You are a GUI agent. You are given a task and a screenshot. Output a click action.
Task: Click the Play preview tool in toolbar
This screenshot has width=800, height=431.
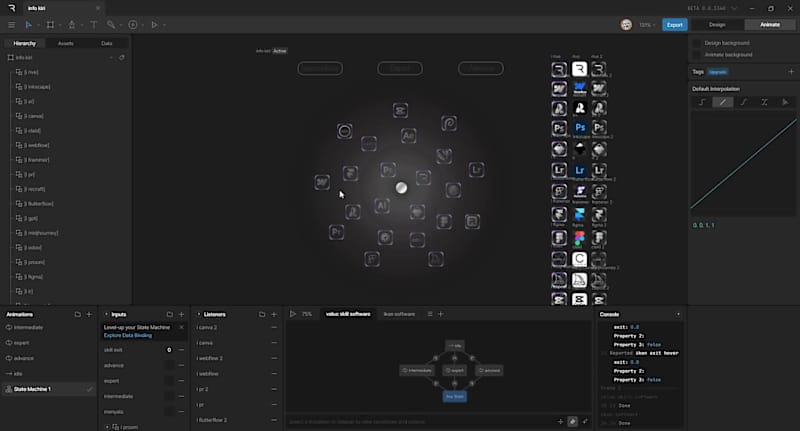coord(154,24)
